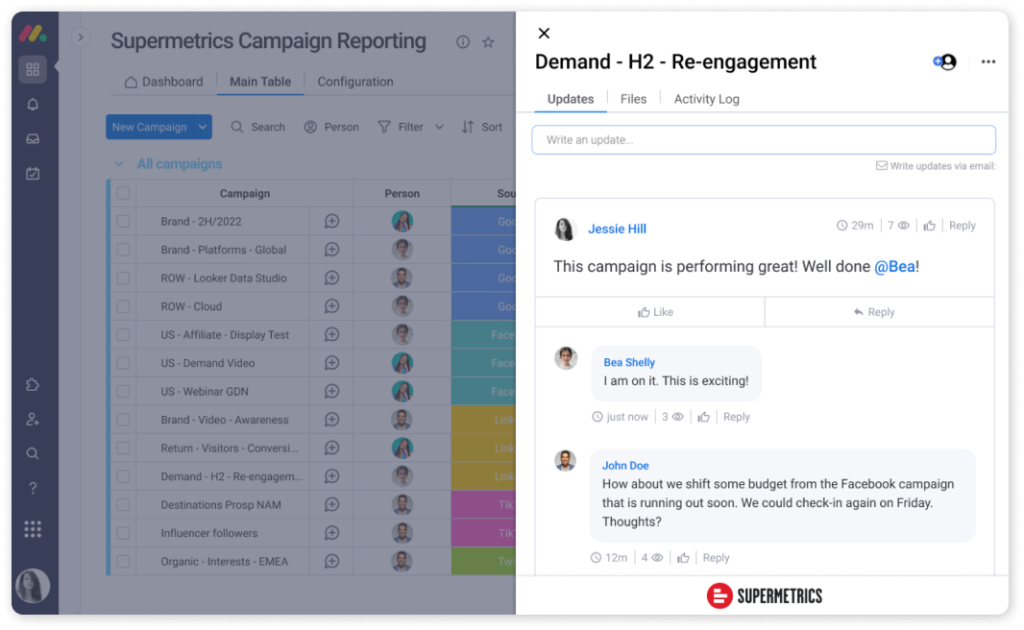
Task: Open updates bubble for Destinations Prosp NAM
Action: point(332,505)
